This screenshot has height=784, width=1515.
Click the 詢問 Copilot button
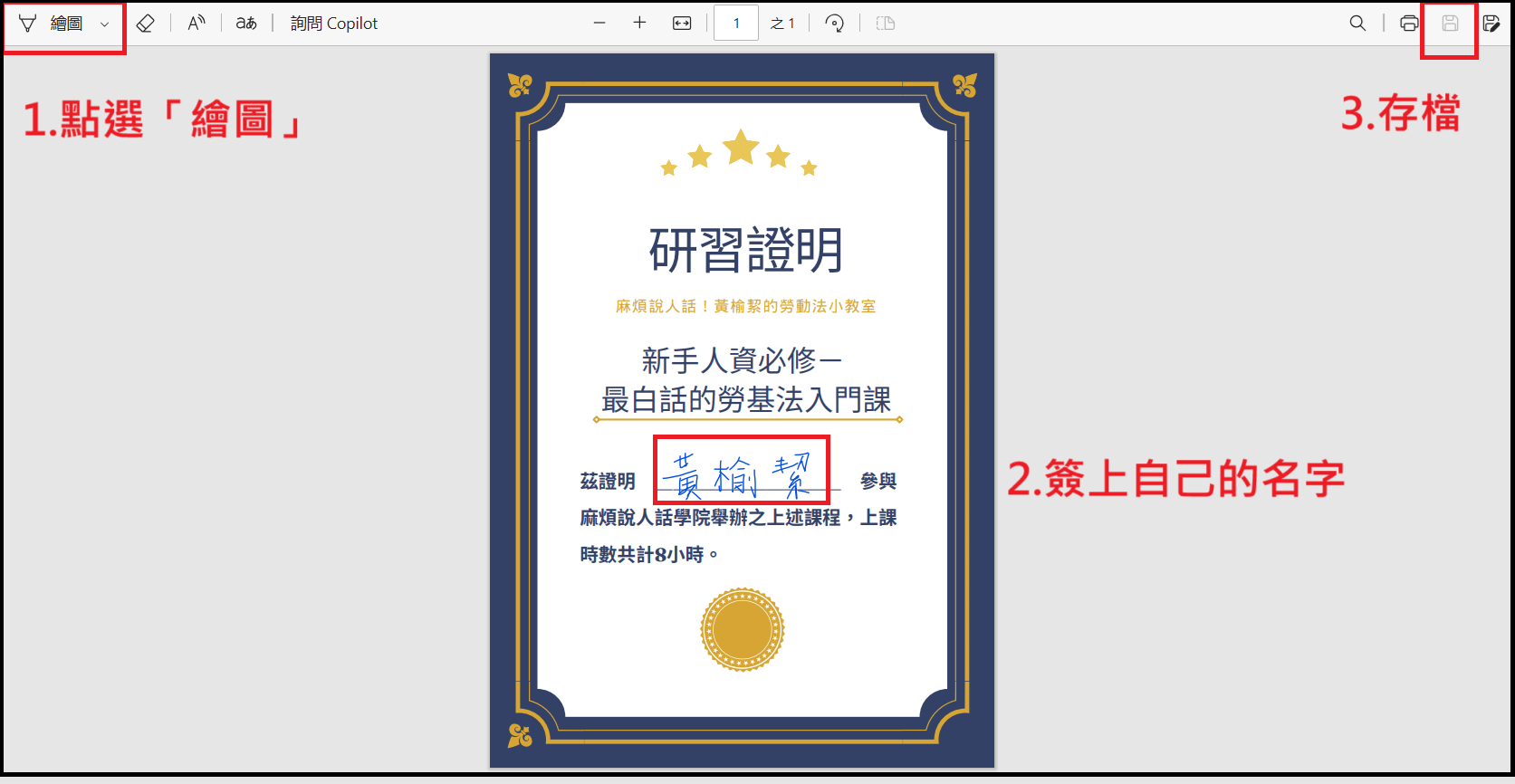tap(333, 24)
